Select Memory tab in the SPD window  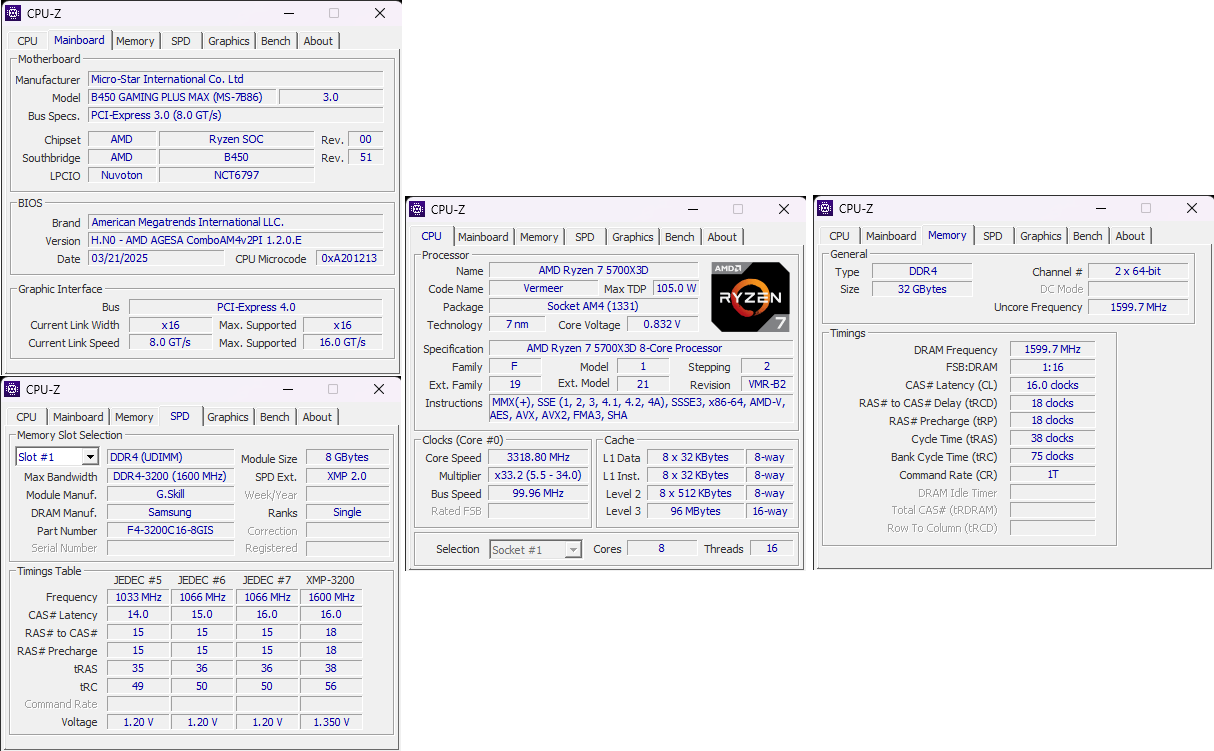click(134, 417)
